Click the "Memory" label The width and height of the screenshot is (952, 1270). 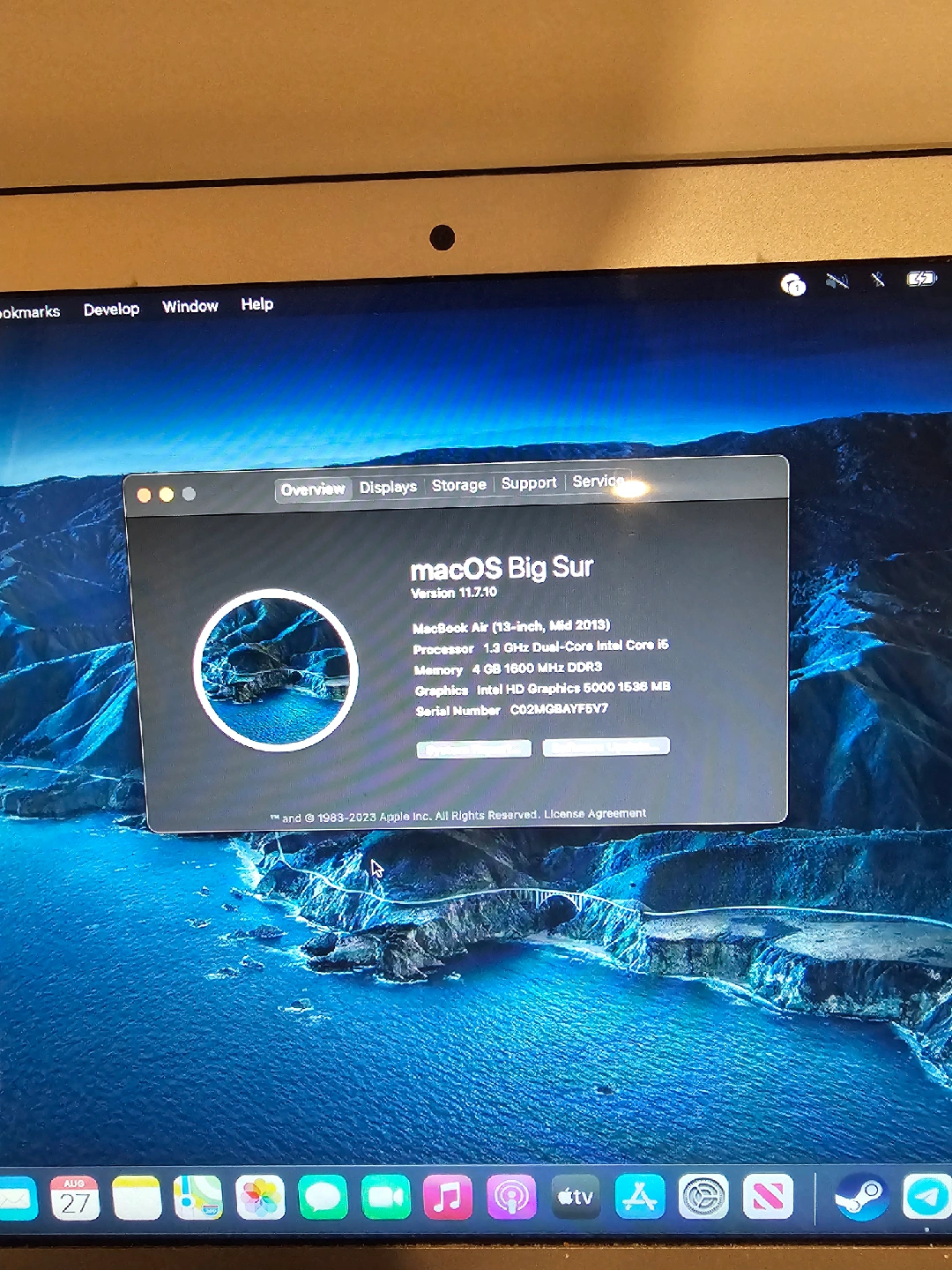click(438, 670)
